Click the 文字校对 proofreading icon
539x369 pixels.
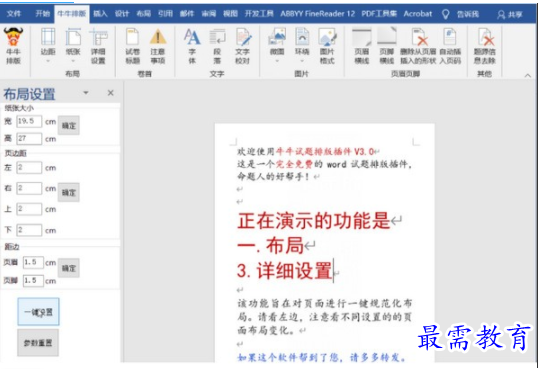pos(243,37)
